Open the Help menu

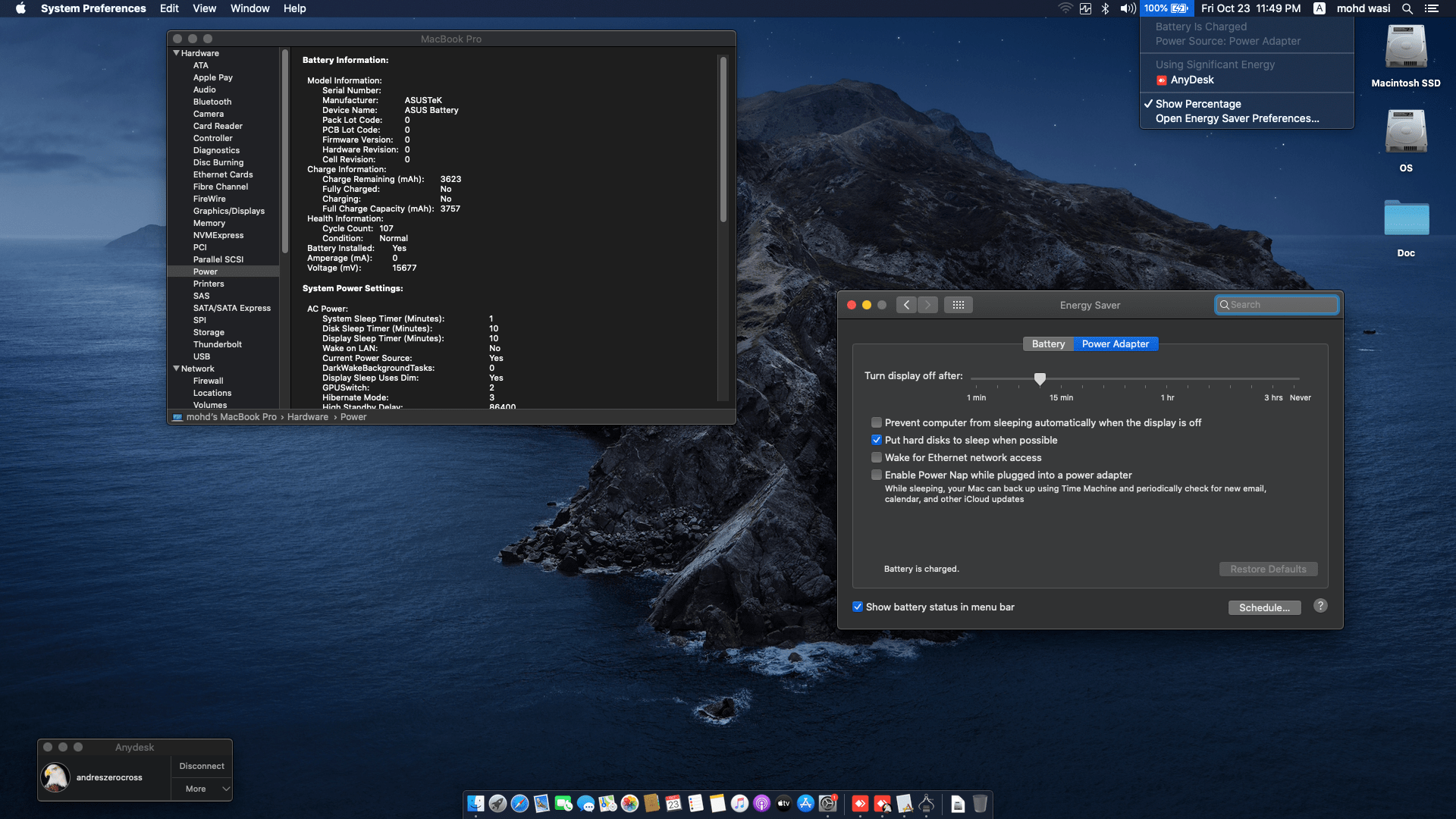click(x=294, y=8)
